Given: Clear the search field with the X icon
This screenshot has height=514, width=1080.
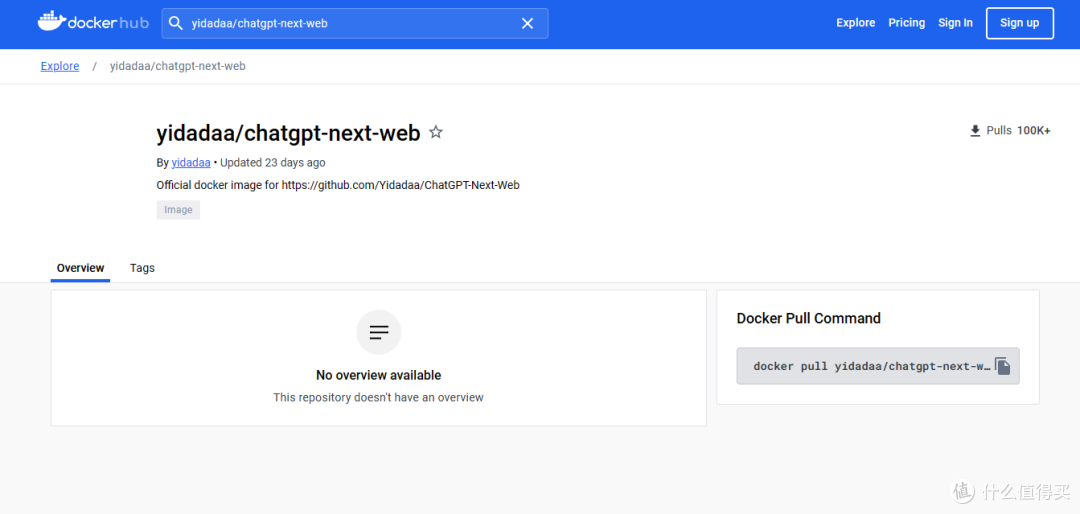Looking at the screenshot, I should pyautogui.click(x=527, y=23).
